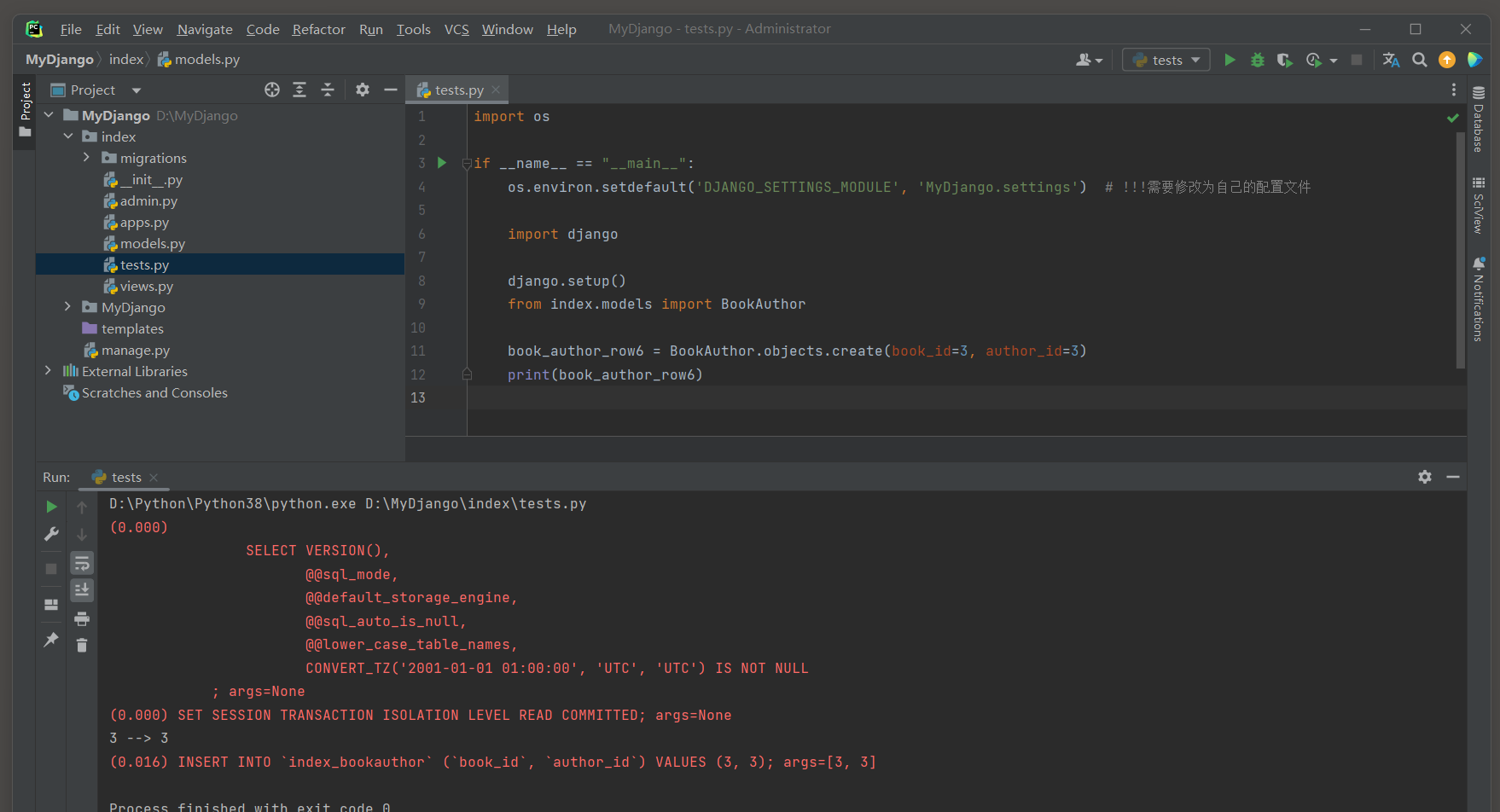The image size is (1500, 812).
Task: Expand the migrations folder
Action: pyautogui.click(x=86, y=158)
